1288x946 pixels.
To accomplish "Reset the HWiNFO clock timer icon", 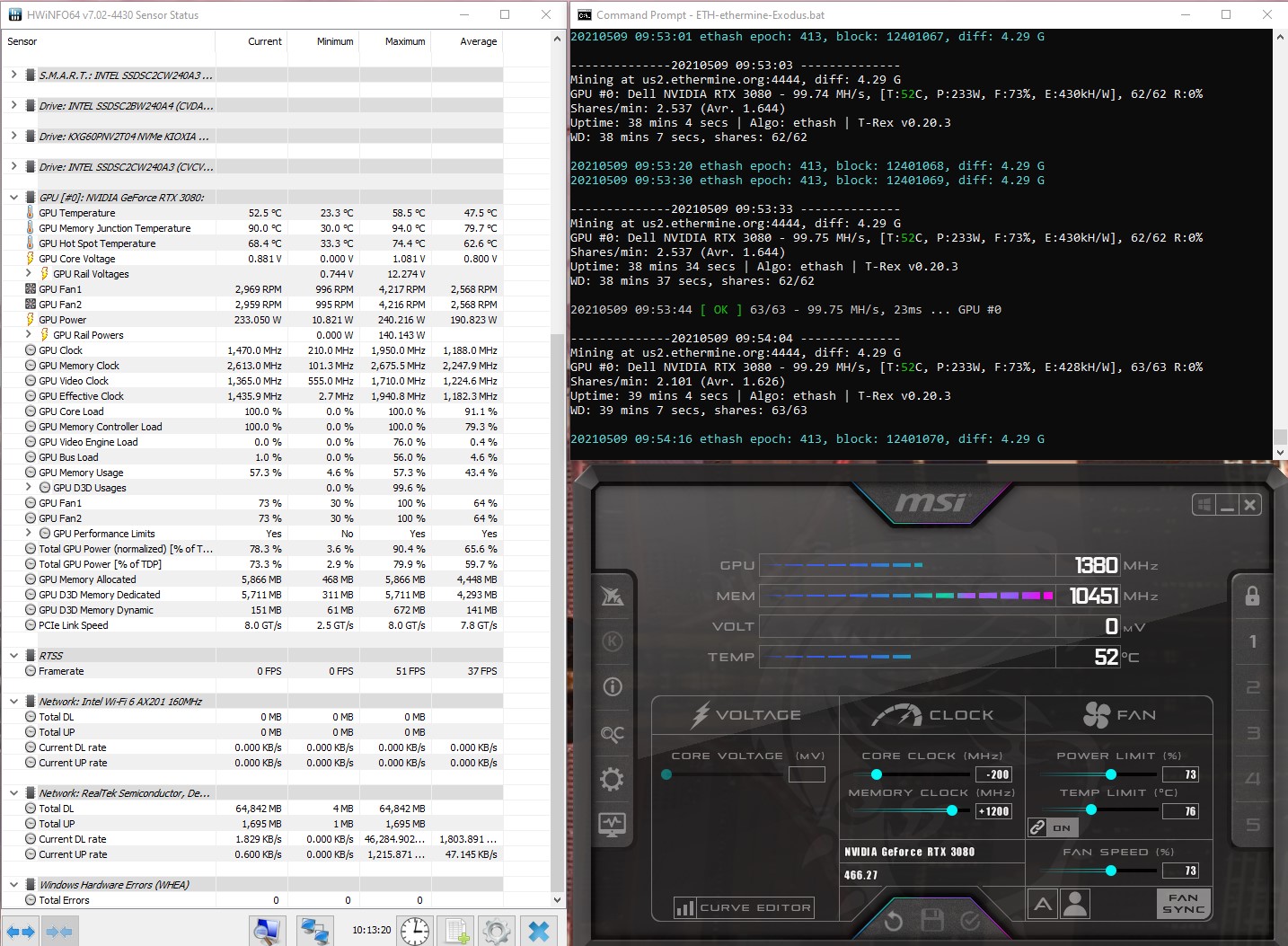I will (x=414, y=932).
